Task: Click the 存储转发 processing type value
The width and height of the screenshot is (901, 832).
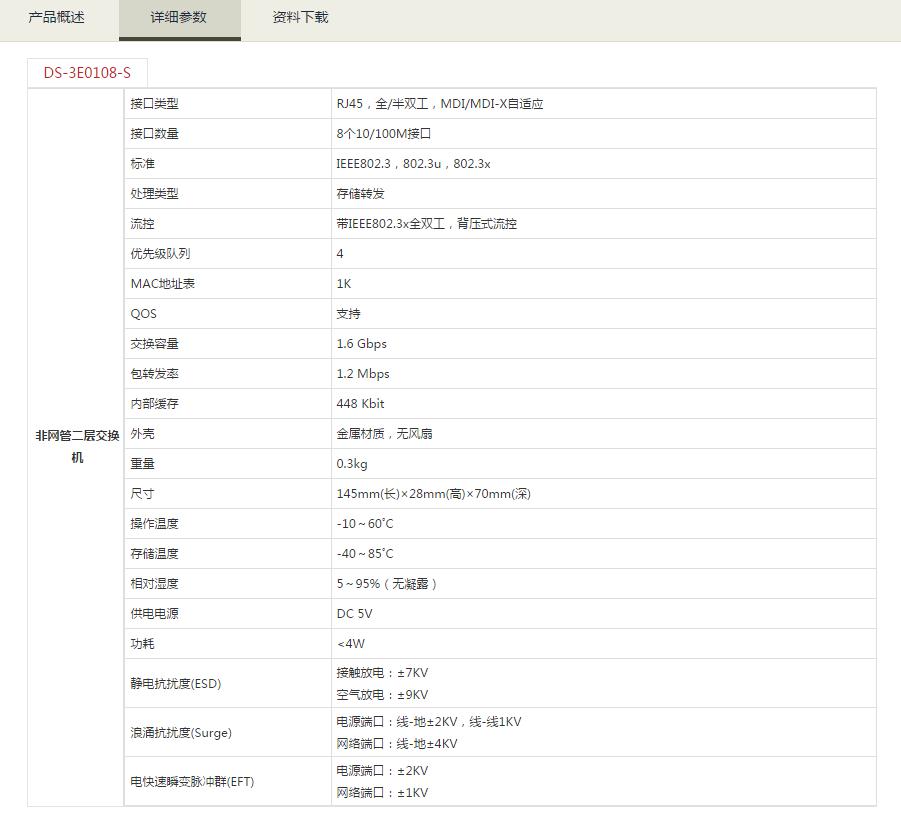Action: pyautogui.click(x=360, y=194)
